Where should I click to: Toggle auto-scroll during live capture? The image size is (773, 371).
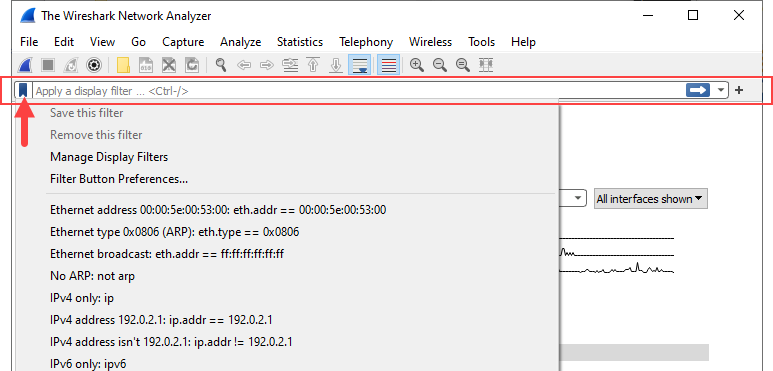(359, 65)
